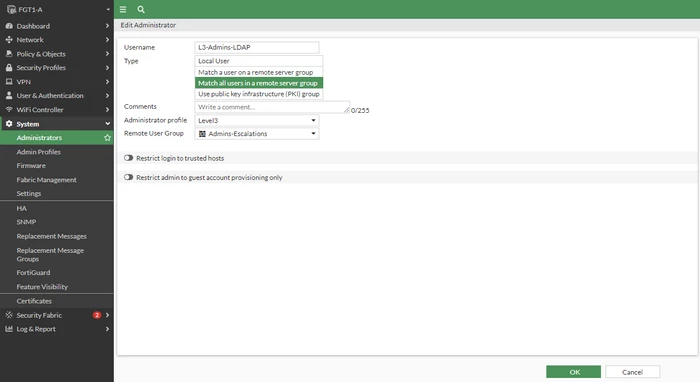Expand the Policy & Objects chevron

tap(107, 54)
